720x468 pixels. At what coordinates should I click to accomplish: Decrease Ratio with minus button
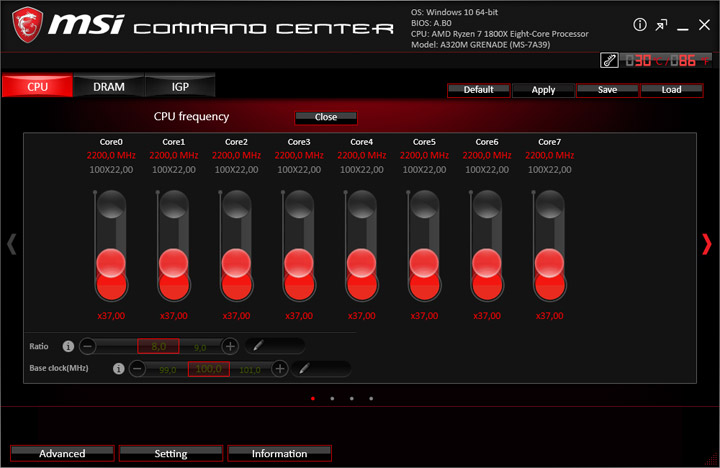pyautogui.click(x=88, y=346)
